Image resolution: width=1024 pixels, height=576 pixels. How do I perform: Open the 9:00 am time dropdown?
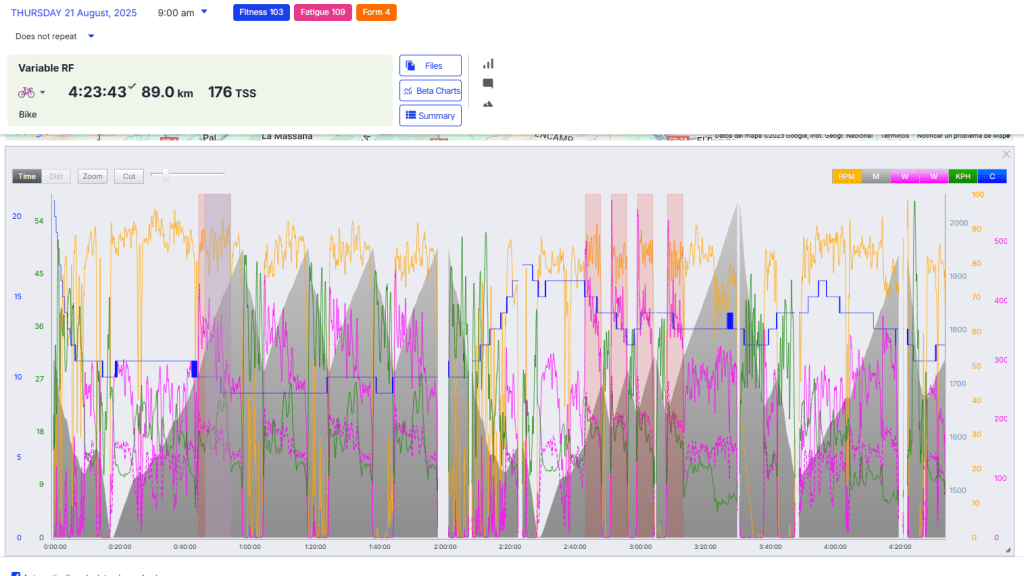coord(204,12)
